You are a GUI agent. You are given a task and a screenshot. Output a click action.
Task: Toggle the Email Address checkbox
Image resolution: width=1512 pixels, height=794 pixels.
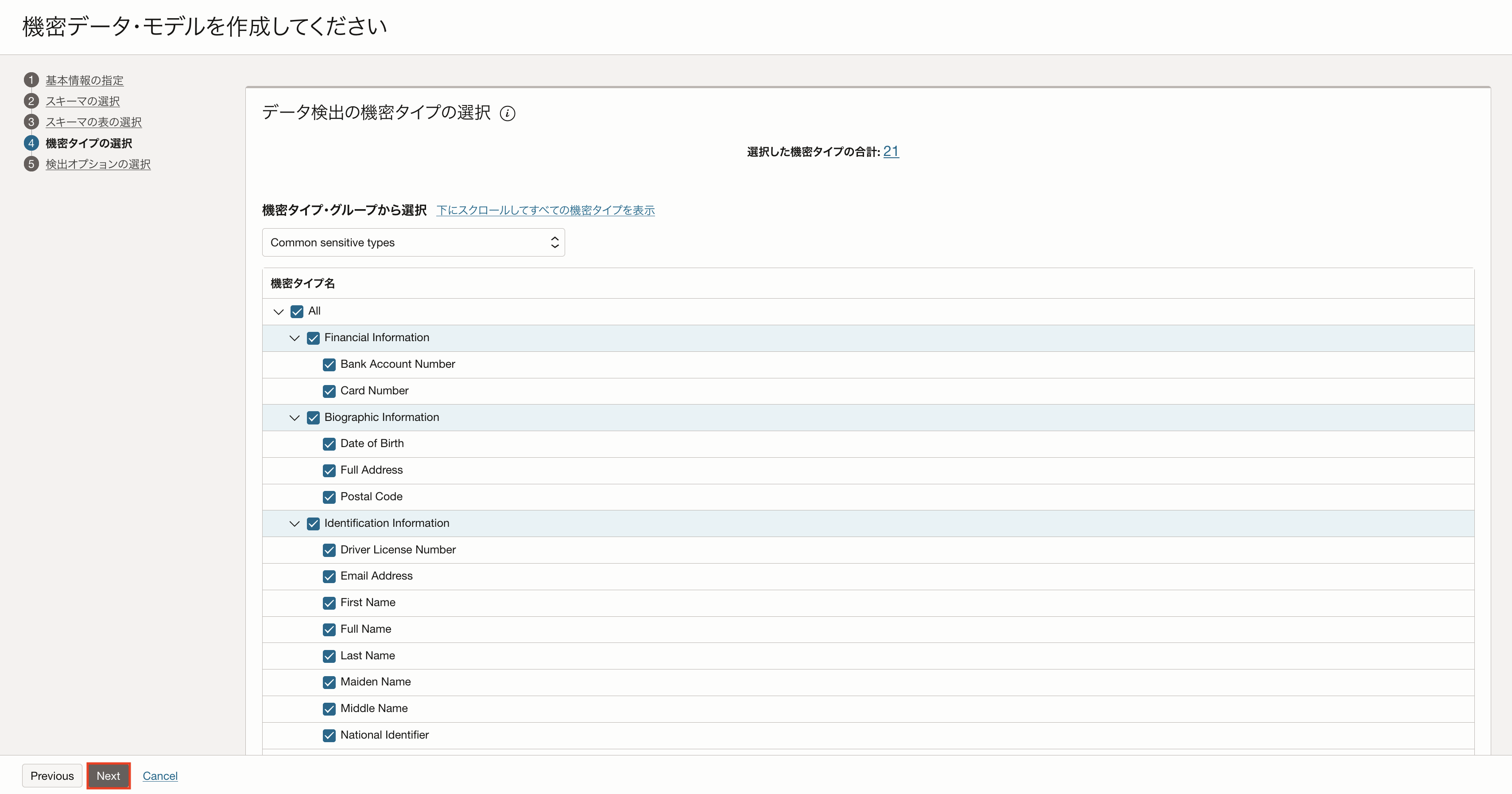(329, 576)
